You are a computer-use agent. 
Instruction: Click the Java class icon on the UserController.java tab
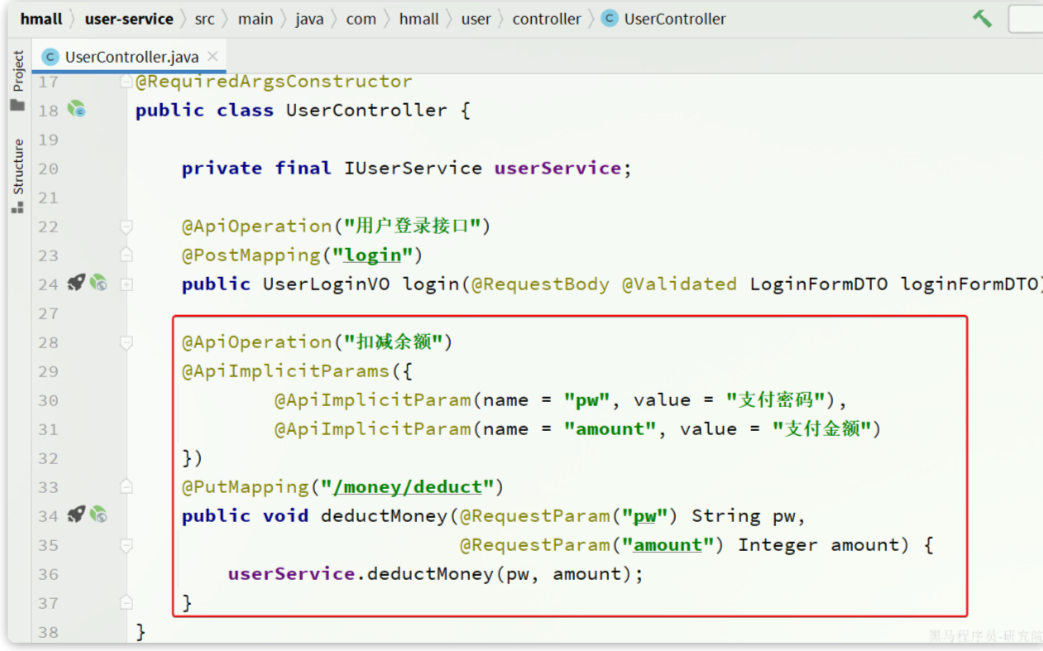51,57
